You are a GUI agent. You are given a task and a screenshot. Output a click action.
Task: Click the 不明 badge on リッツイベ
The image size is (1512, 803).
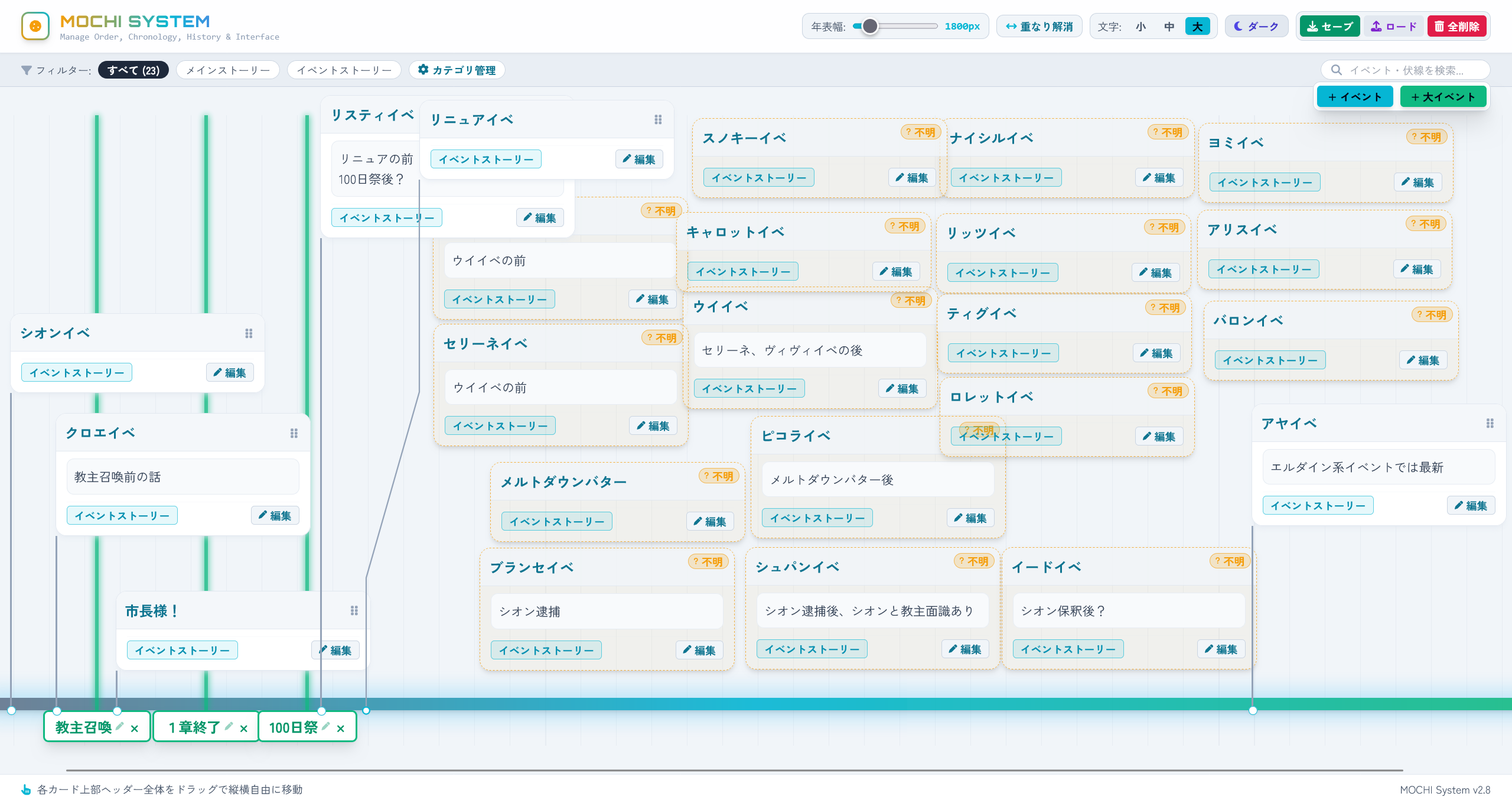click(1164, 227)
